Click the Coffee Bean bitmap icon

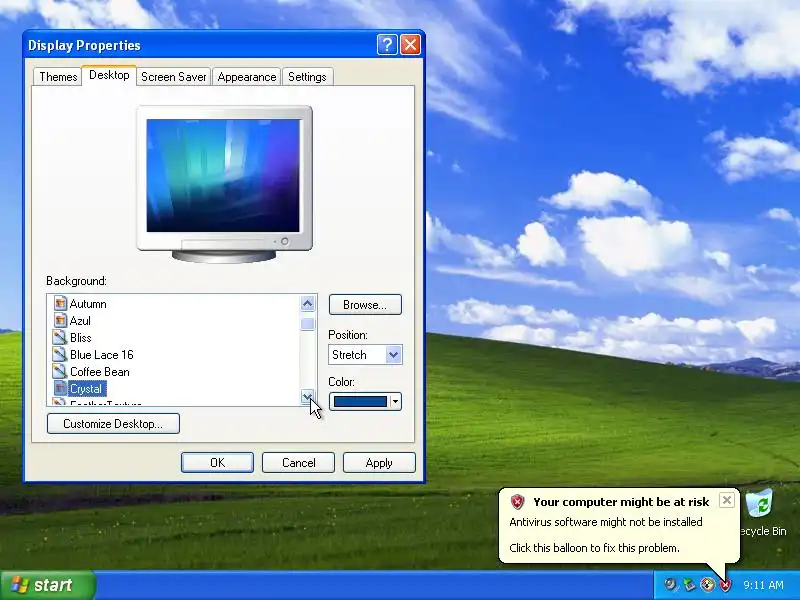tap(60, 371)
